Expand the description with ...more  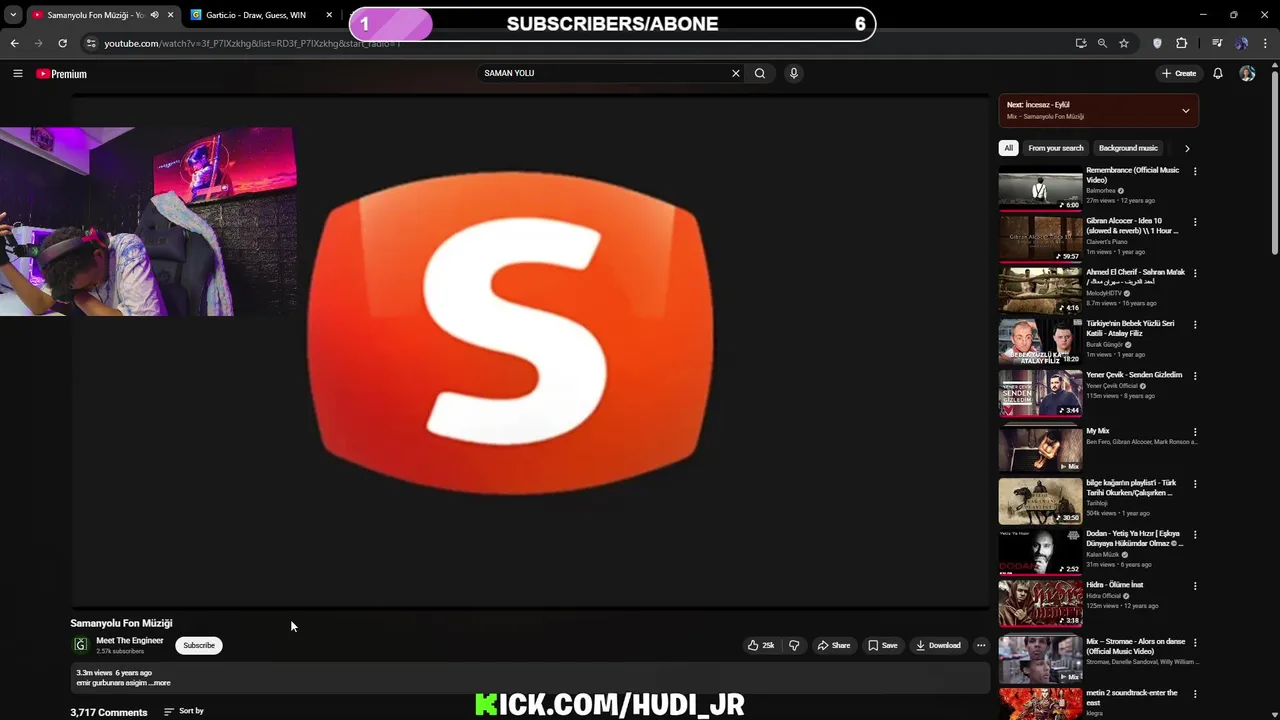160,683
